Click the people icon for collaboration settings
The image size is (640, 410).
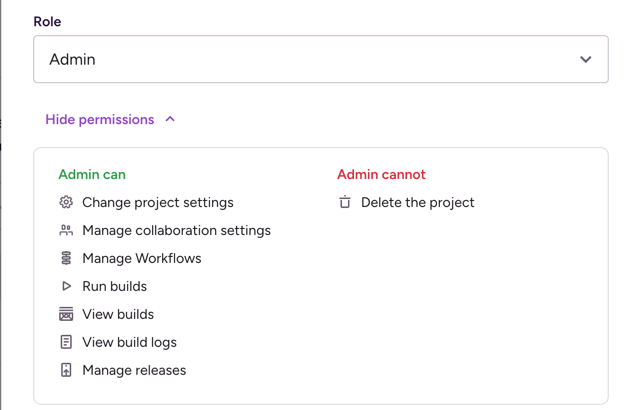click(66, 230)
